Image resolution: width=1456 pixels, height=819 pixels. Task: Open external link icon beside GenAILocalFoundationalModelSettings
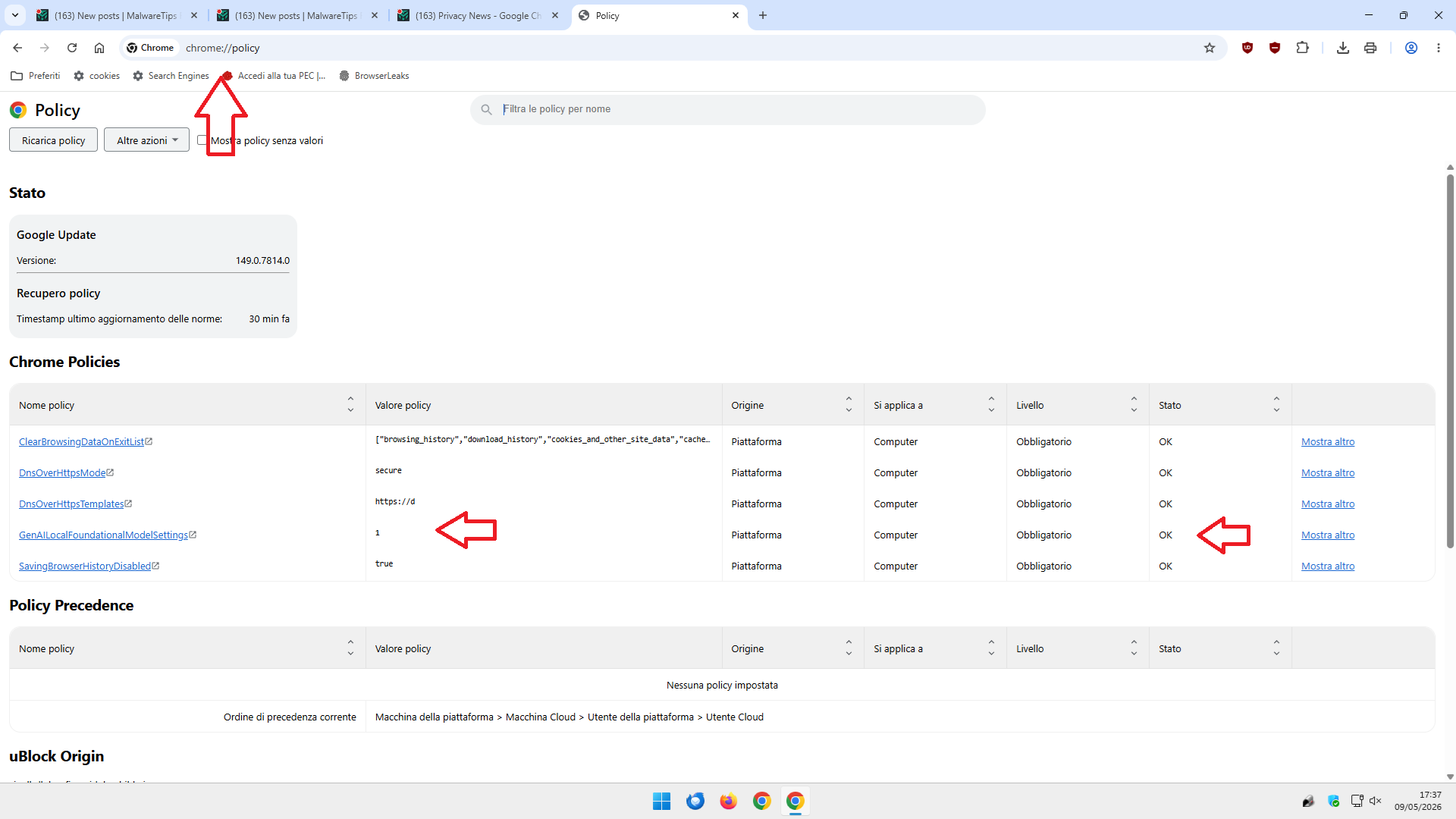(193, 535)
